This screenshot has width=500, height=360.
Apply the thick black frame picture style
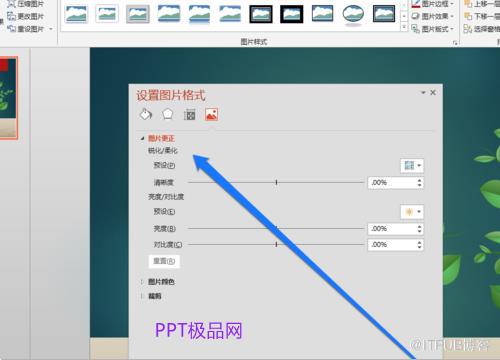coord(292,14)
